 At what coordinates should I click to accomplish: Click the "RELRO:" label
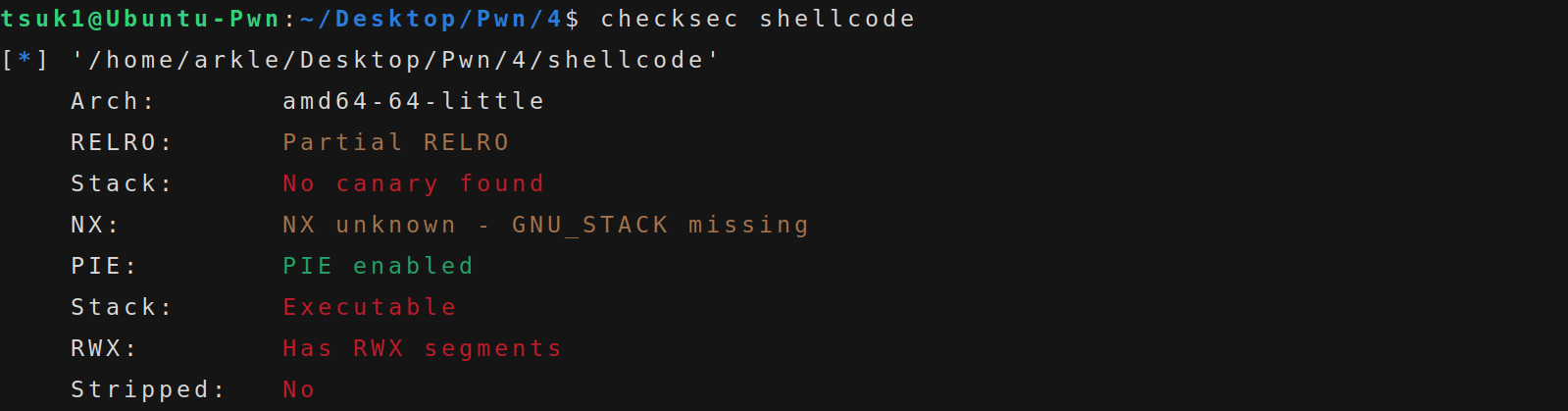tap(122, 142)
